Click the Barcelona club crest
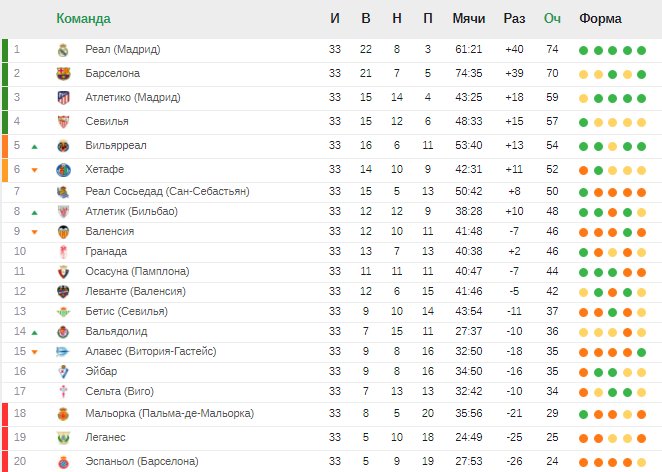662x472 pixels. (63, 74)
